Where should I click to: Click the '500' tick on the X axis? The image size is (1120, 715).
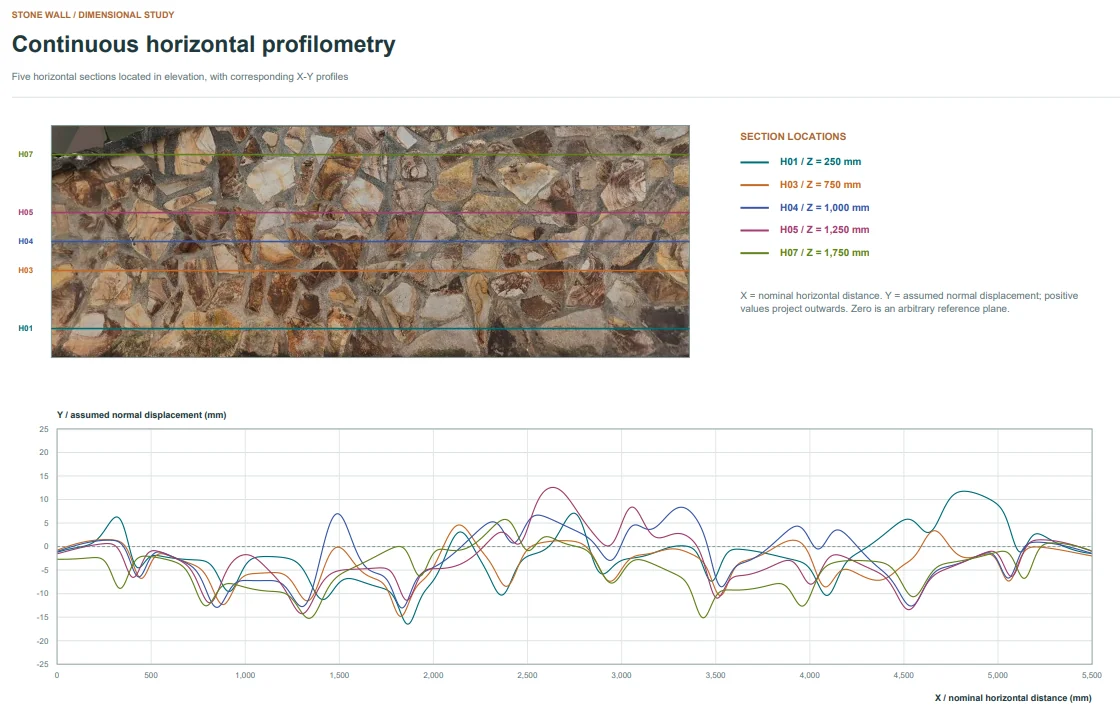click(x=151, y=675)
